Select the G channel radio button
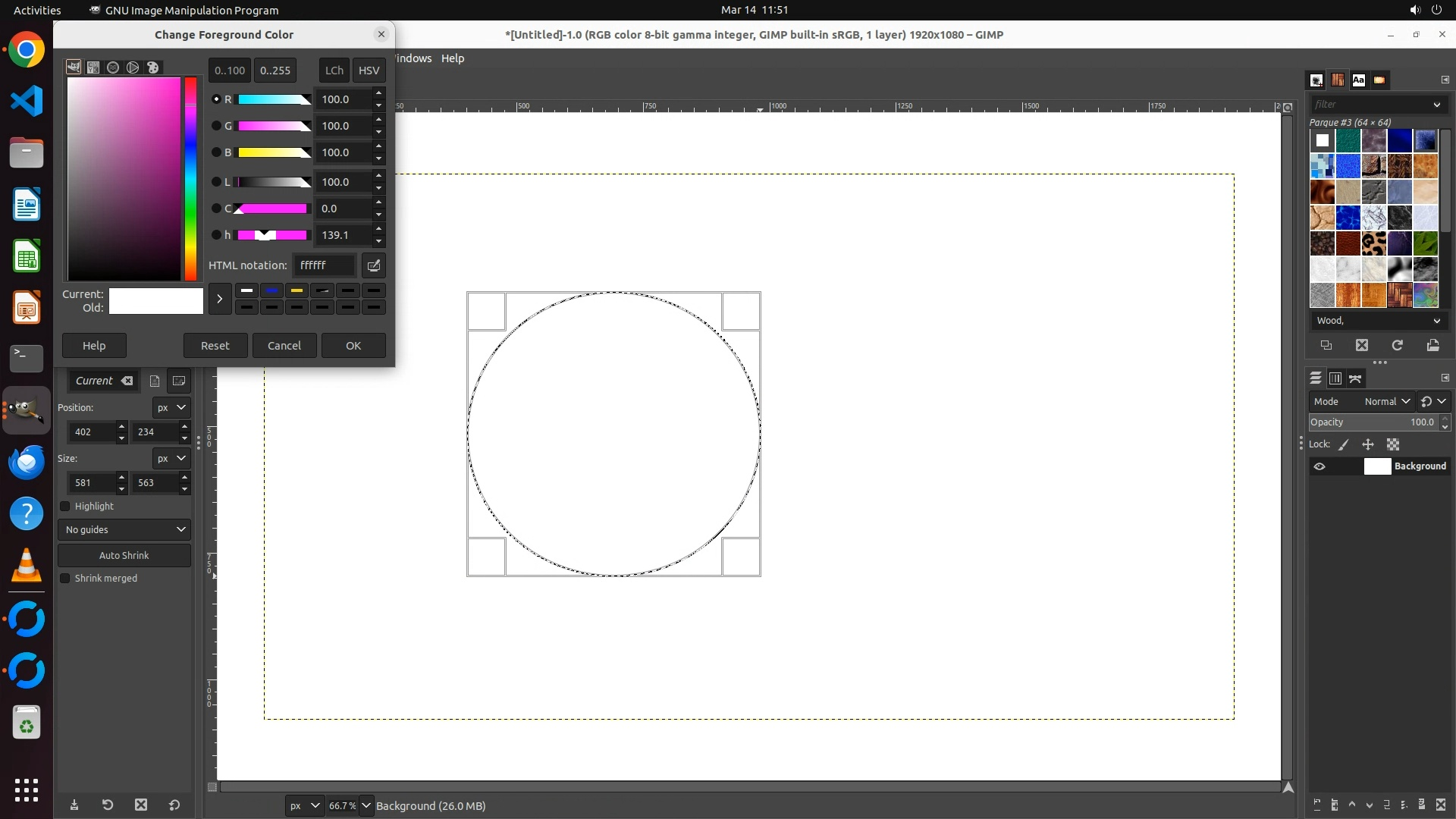Image resolution: width=1456 pixels, height=819 pixels. pos(216,126)
